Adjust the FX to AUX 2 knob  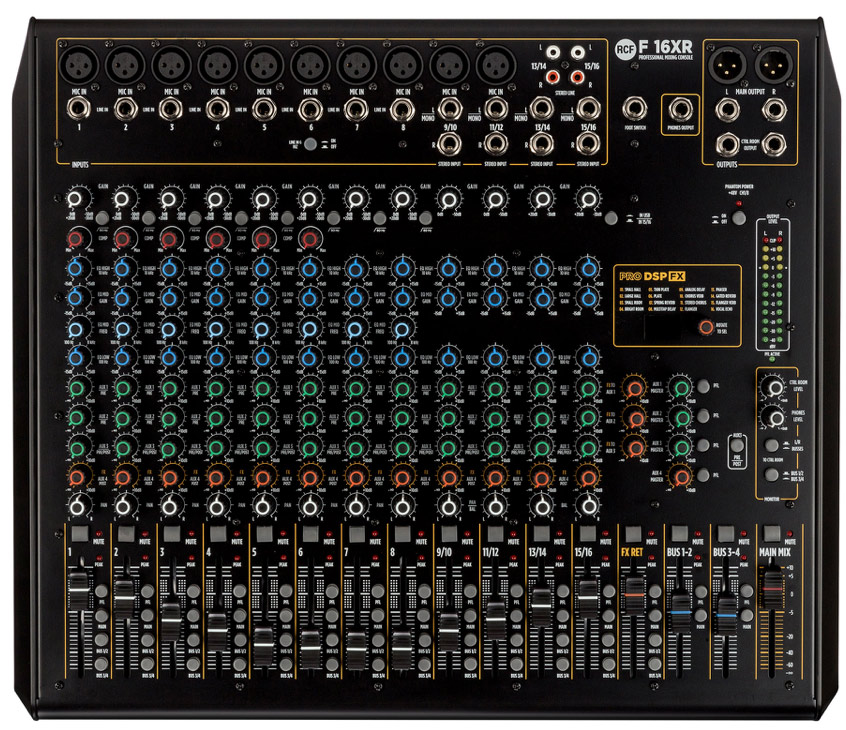click(635, 418)
